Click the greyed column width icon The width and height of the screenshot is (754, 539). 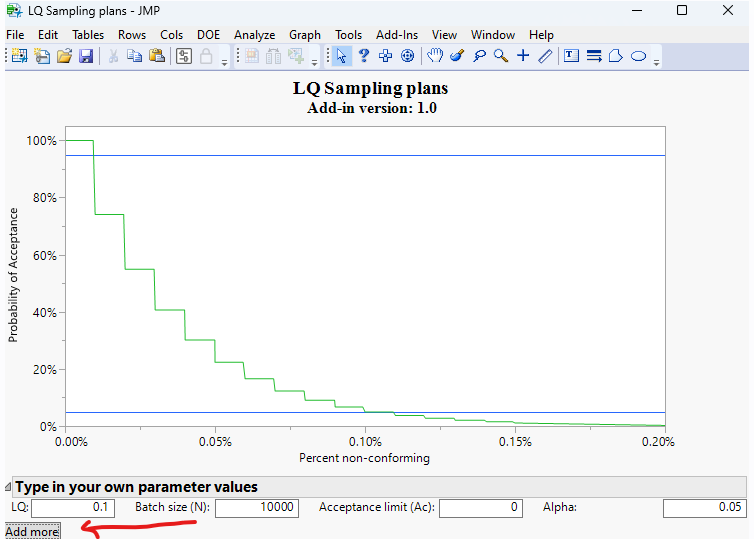coord(274,56)
